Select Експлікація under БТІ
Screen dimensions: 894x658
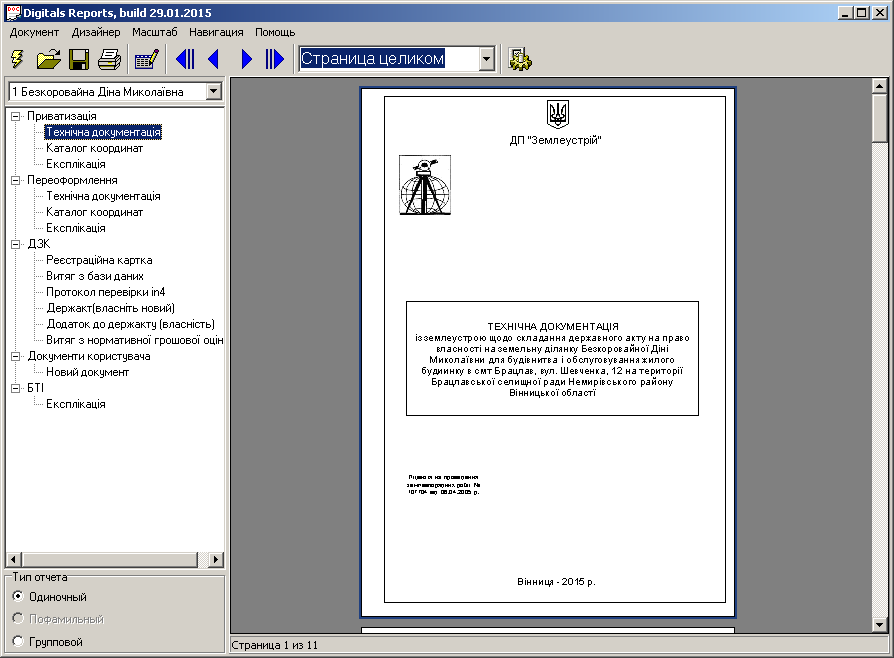point(76,404)
